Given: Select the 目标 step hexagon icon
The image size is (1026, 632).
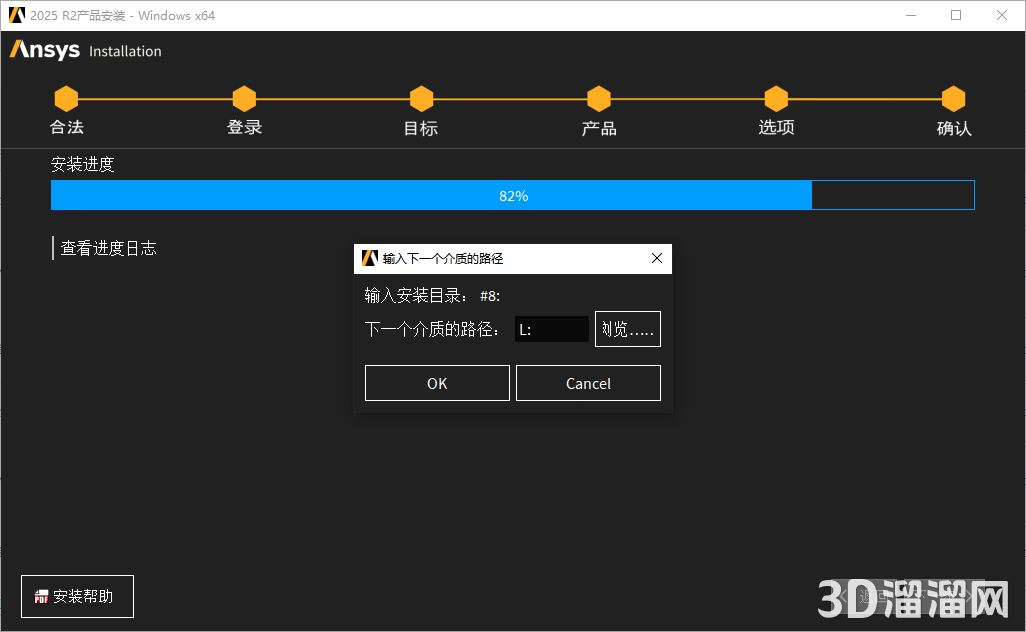Looking at the screenshot, I should (421, 98).
